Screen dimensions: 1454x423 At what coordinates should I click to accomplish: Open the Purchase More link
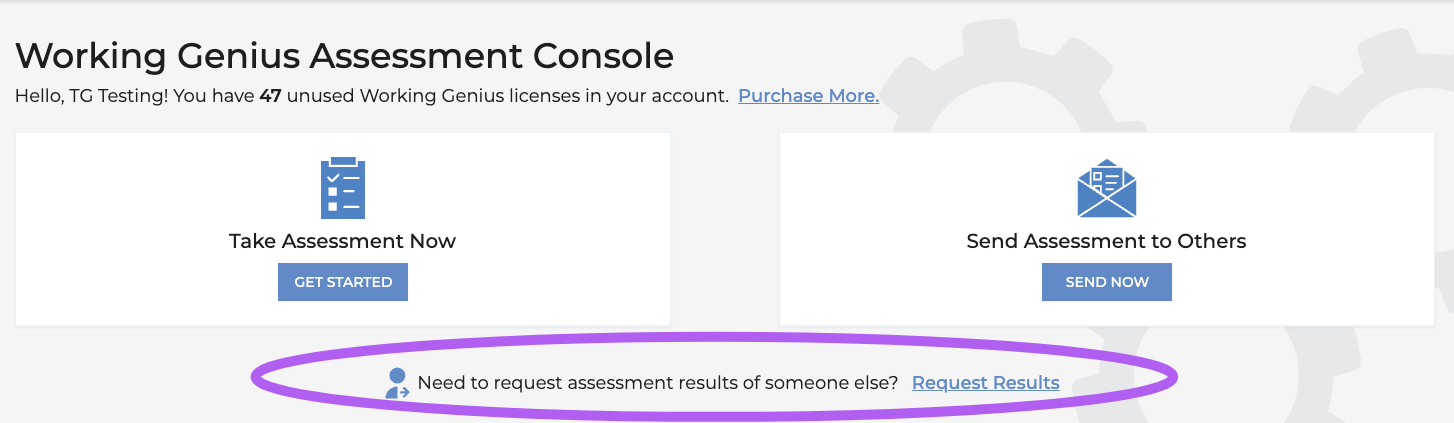click(x=808, y=96)
